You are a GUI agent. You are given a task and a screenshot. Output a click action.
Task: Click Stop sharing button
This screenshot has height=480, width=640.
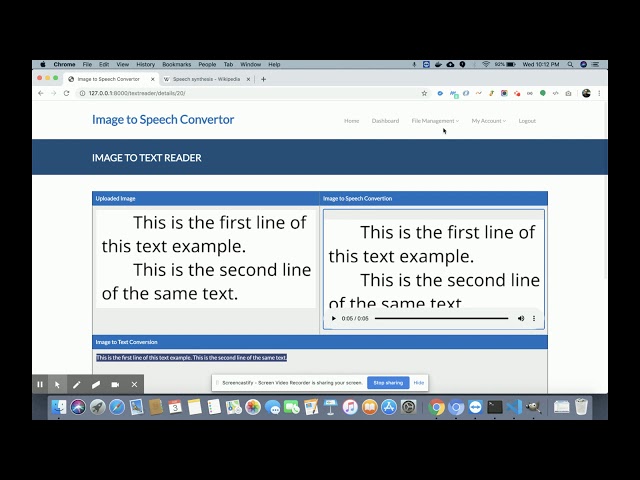point(388,383)
